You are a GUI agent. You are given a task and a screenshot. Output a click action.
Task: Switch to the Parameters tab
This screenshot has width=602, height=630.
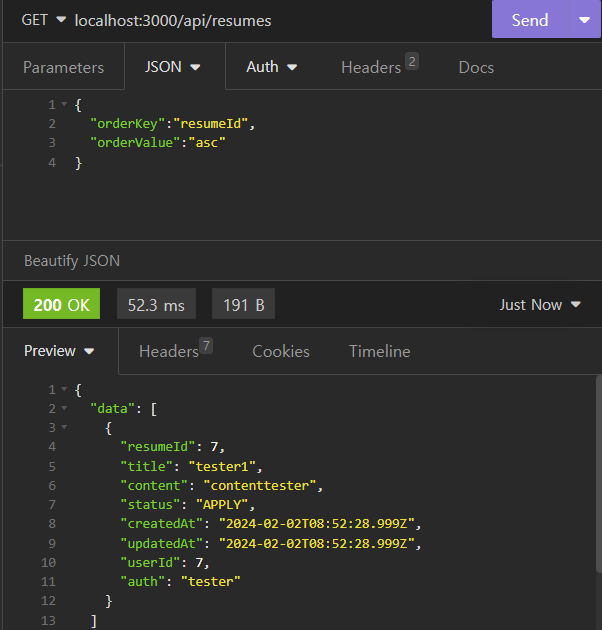(x=63, y=67)
